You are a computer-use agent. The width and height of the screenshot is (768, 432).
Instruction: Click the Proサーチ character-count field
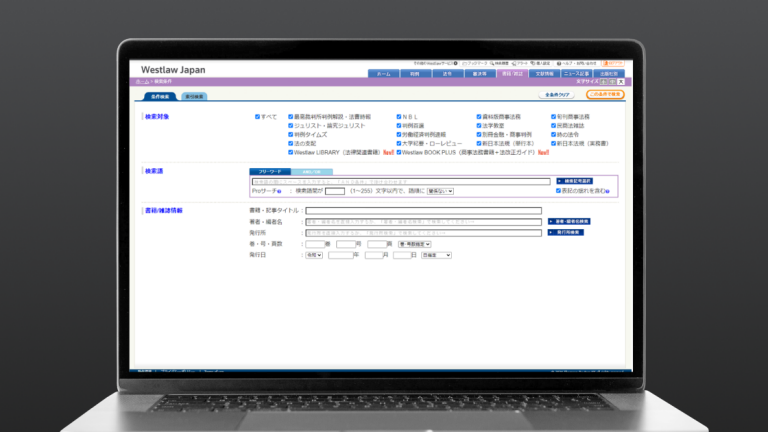335,191
